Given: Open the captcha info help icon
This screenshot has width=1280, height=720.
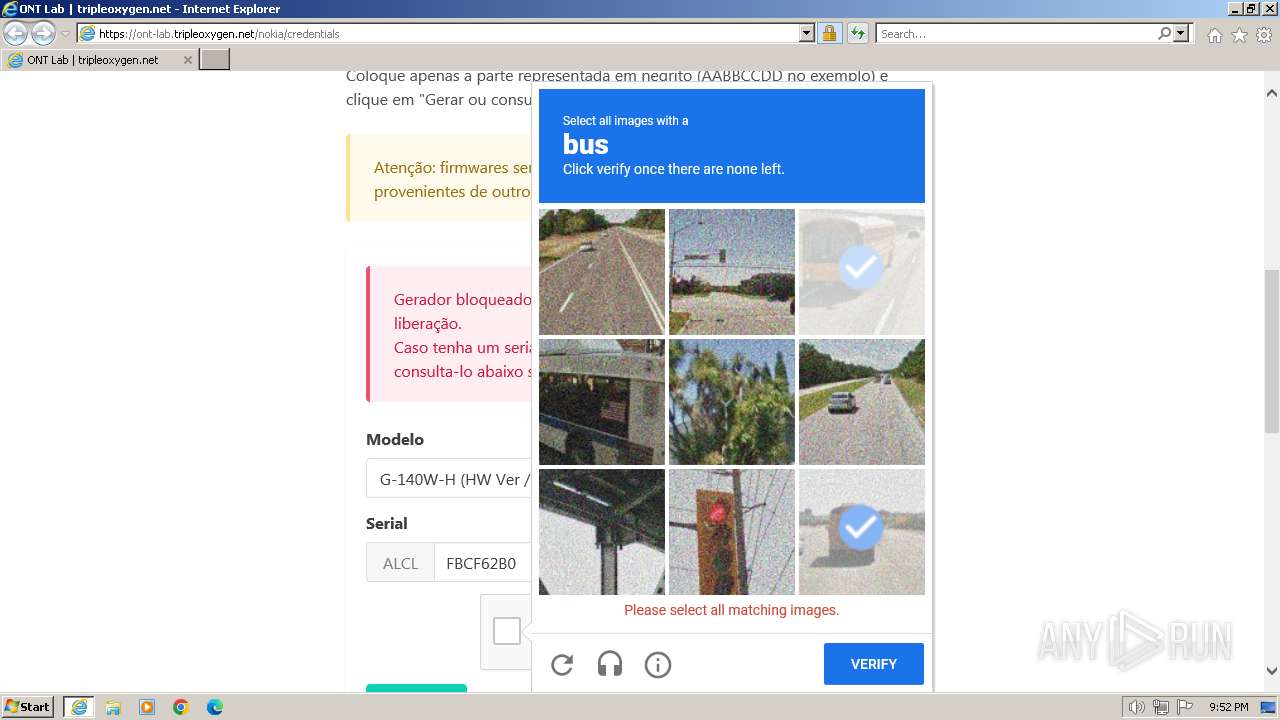Looking at the screenshot, I should coord(658,664).
